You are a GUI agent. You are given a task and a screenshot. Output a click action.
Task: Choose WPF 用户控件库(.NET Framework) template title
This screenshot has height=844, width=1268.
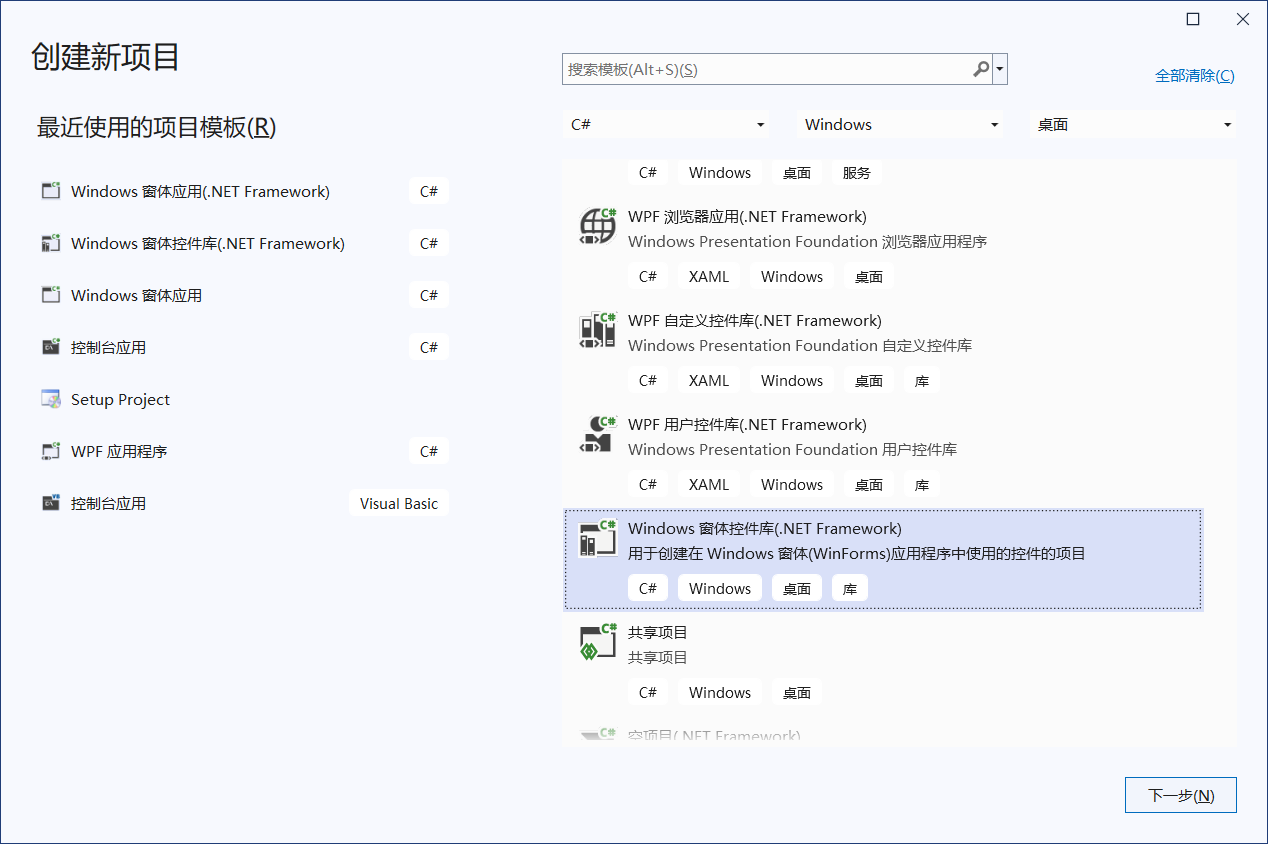pos(747,425)
